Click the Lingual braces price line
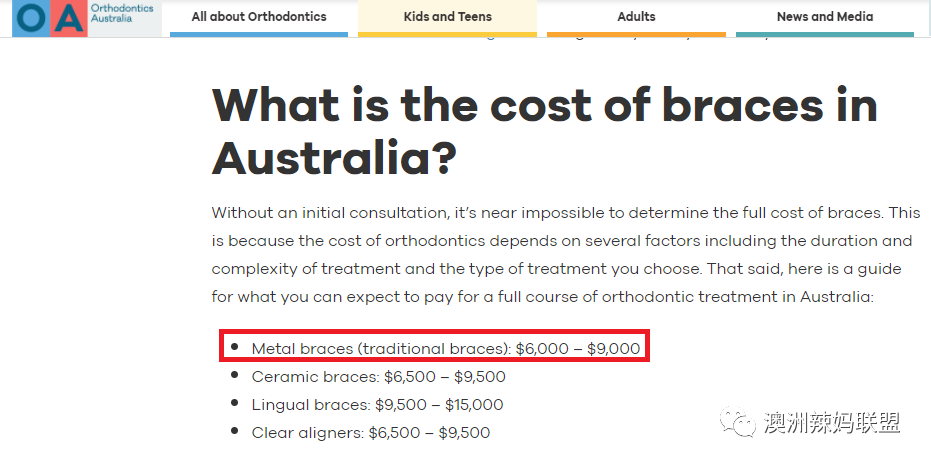 (x=377, y=405)
